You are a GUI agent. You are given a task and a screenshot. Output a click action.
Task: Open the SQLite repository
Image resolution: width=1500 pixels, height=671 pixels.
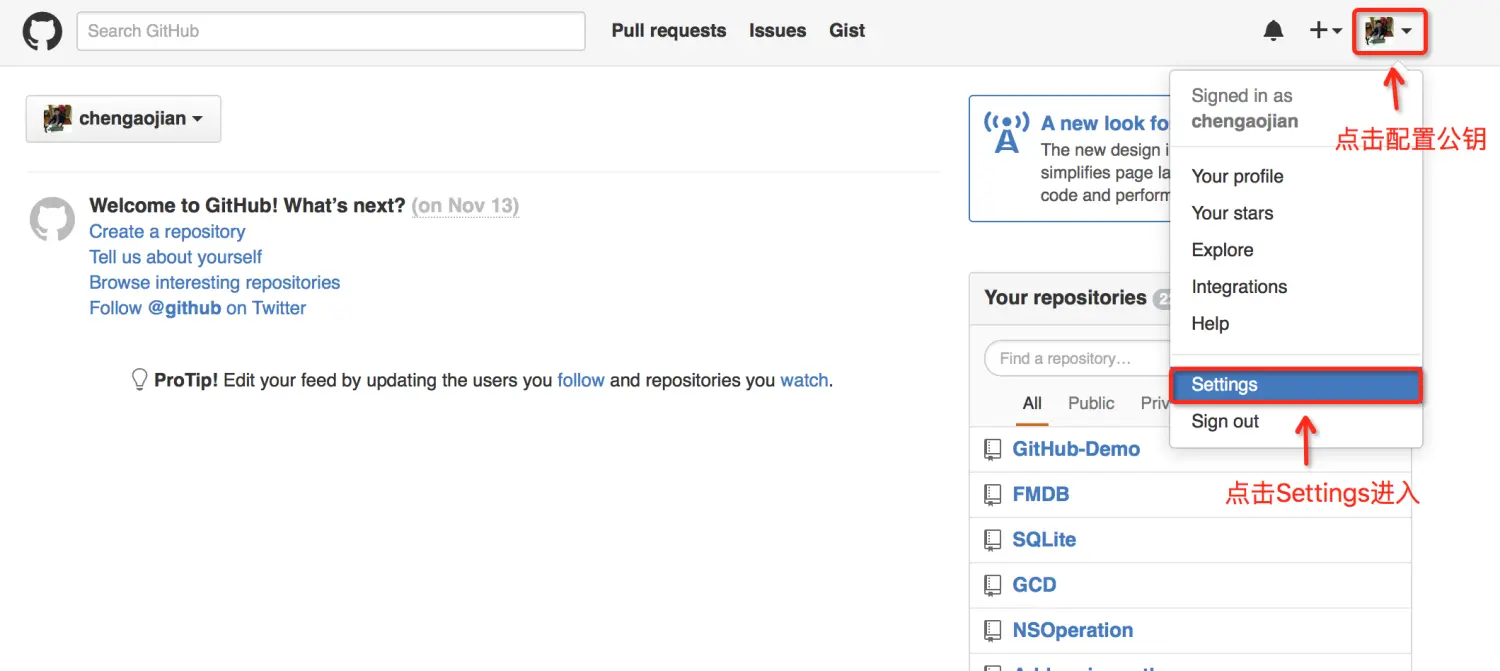[1044, 539]
